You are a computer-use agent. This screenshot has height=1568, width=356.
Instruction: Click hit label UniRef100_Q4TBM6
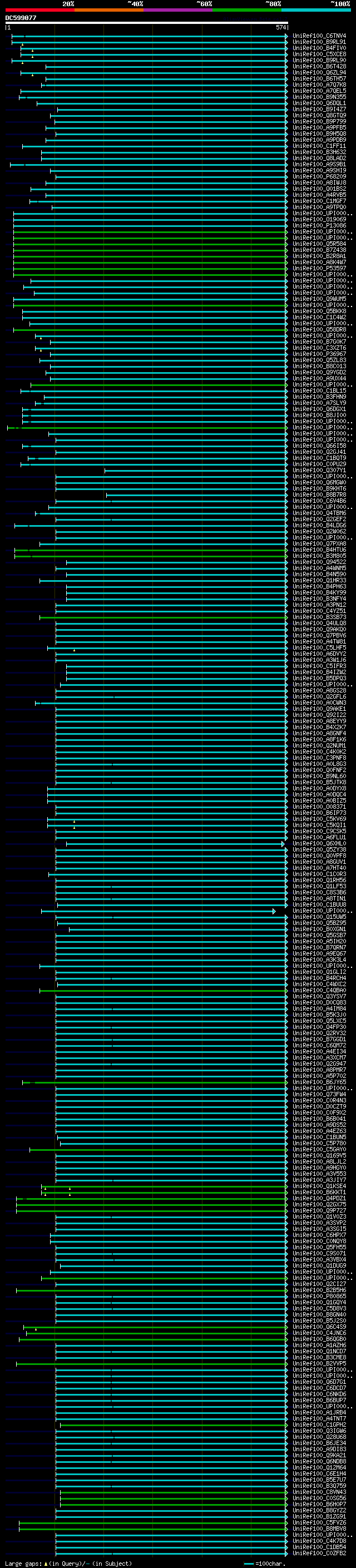[x=319, y=513]
